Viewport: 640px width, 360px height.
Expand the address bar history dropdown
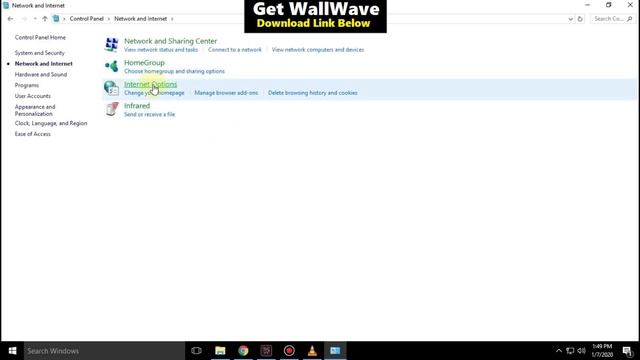coord(570,19)
